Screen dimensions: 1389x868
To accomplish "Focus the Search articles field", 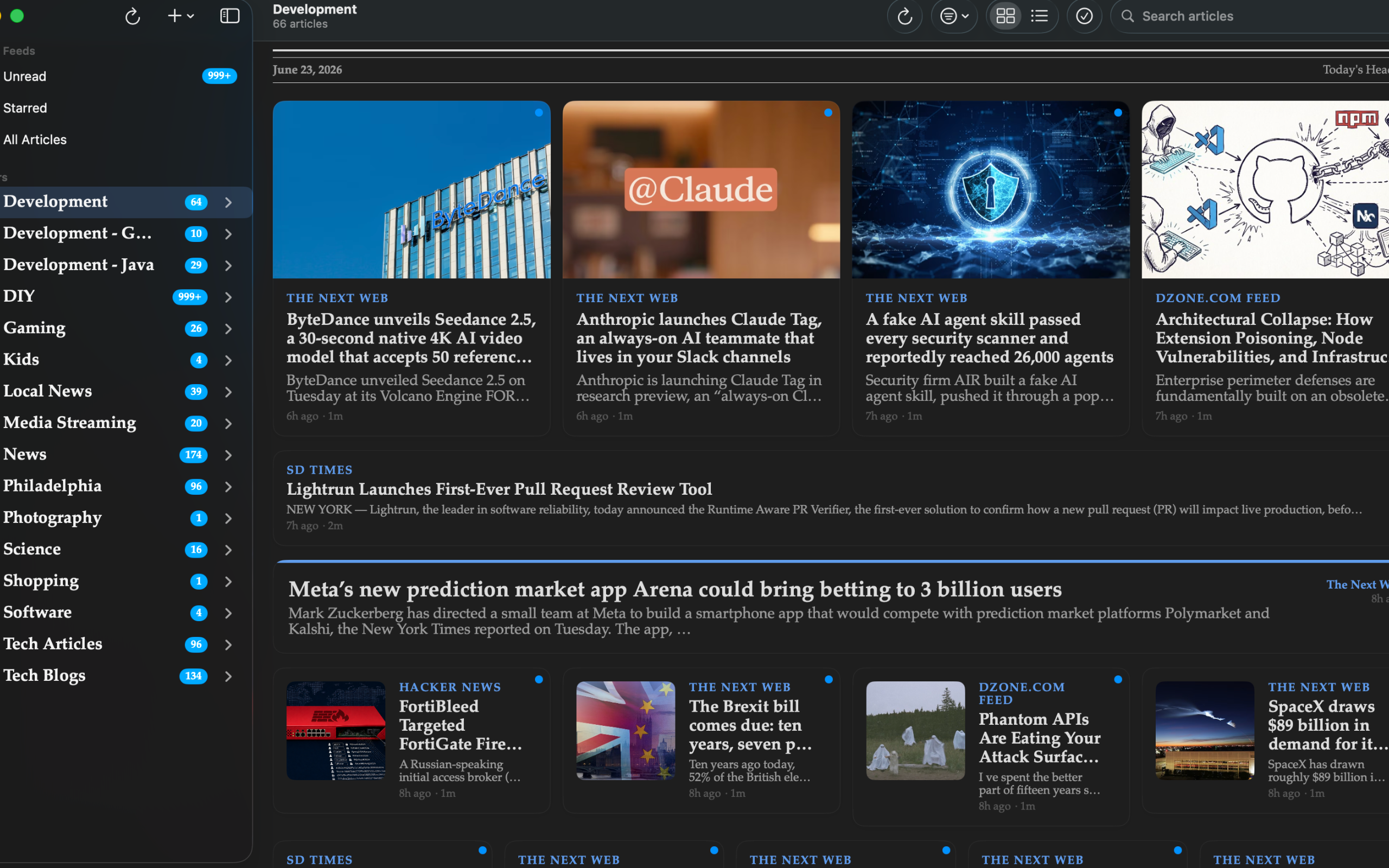I will (1251, 16).
